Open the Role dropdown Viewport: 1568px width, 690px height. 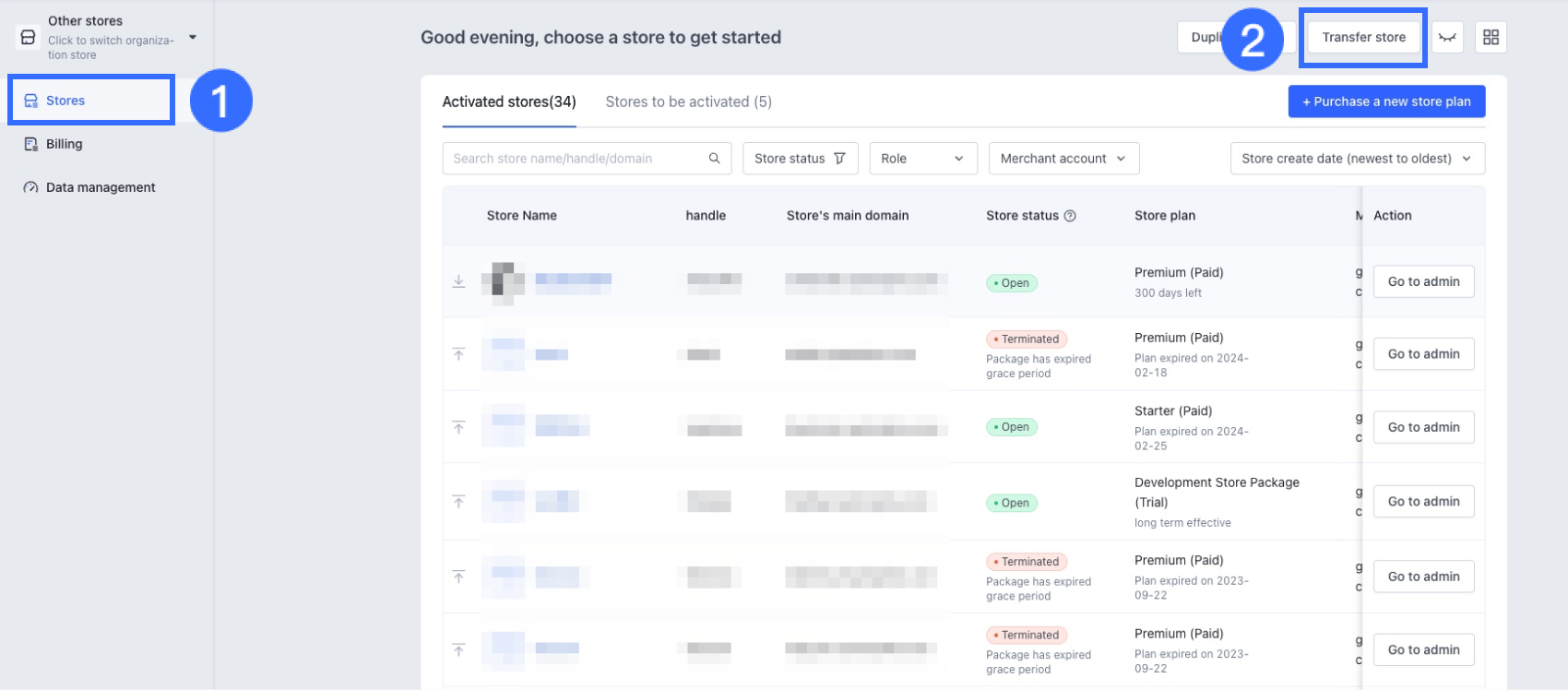tap(922, 159)
